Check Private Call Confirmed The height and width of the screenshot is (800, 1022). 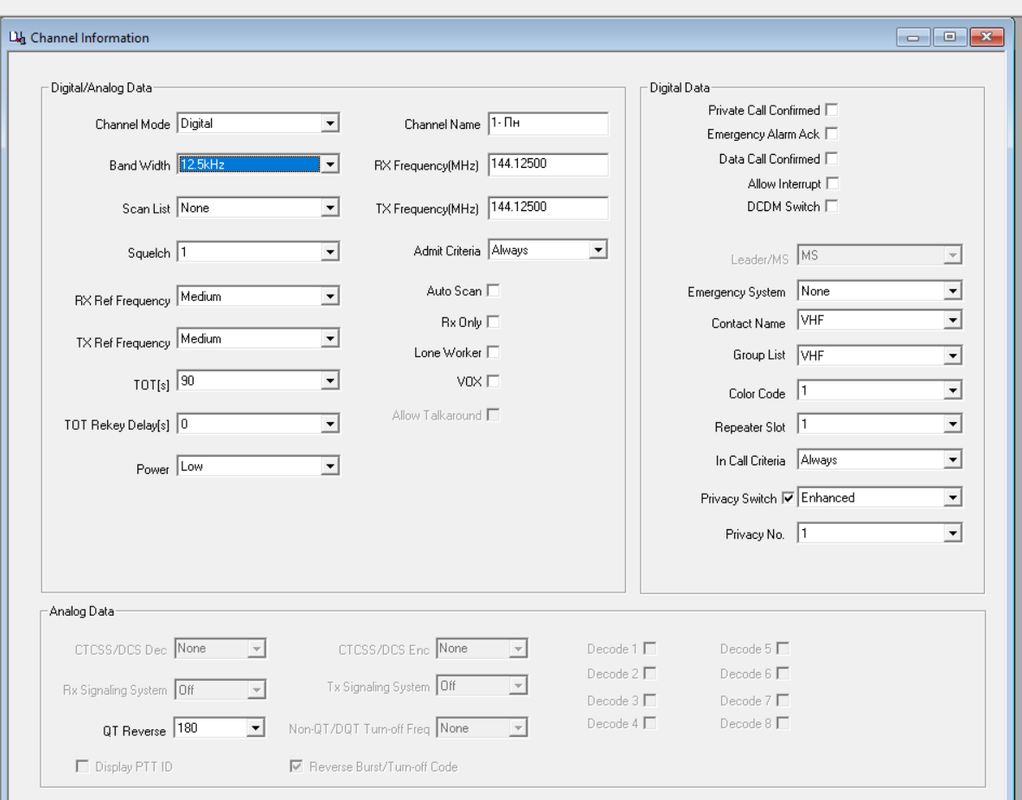[x=832, y=110]
